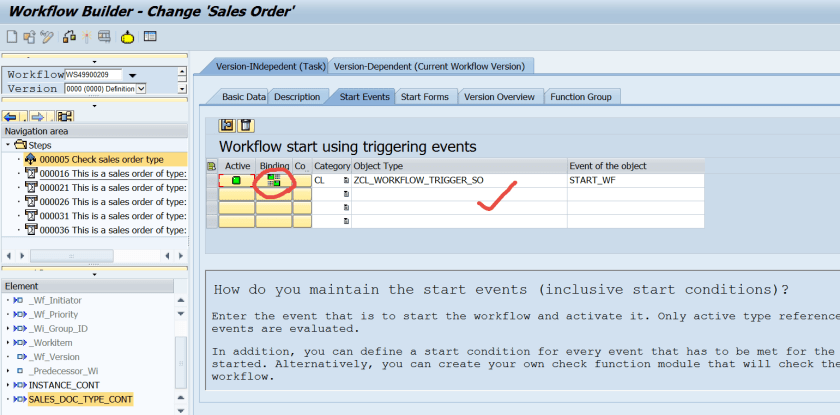Open the Basic Data tab

point(244,97)
